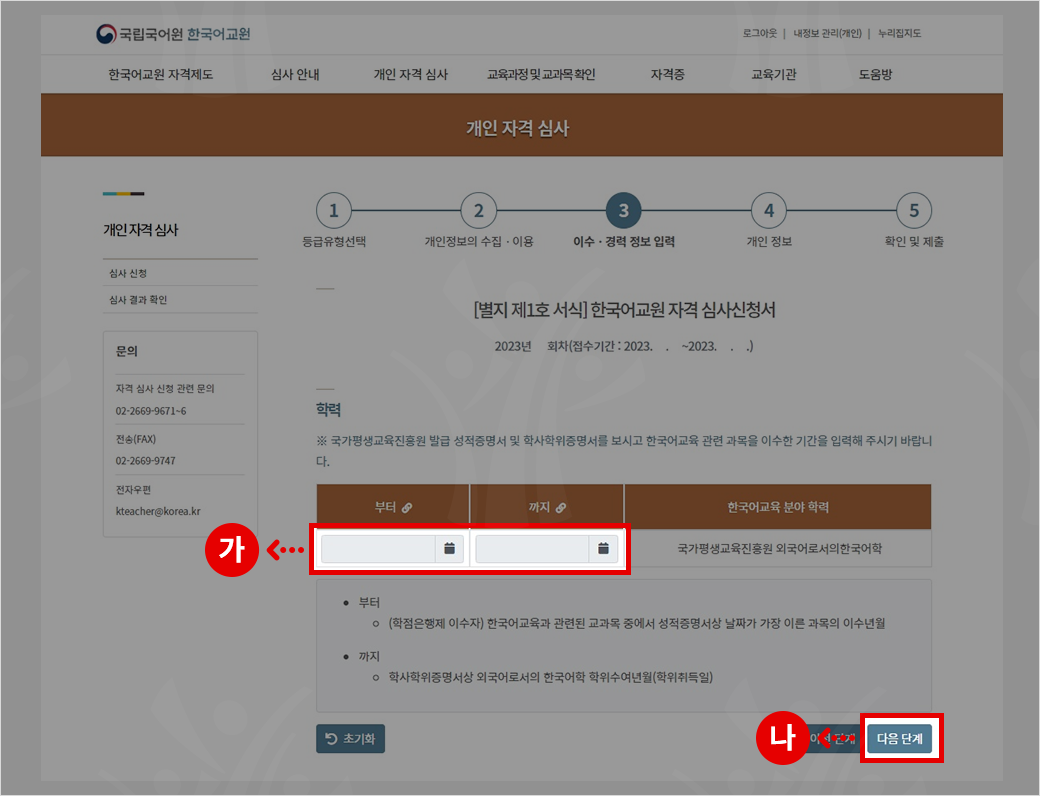Open 심사 결과 확인 in sidebar

click(138, 300)
